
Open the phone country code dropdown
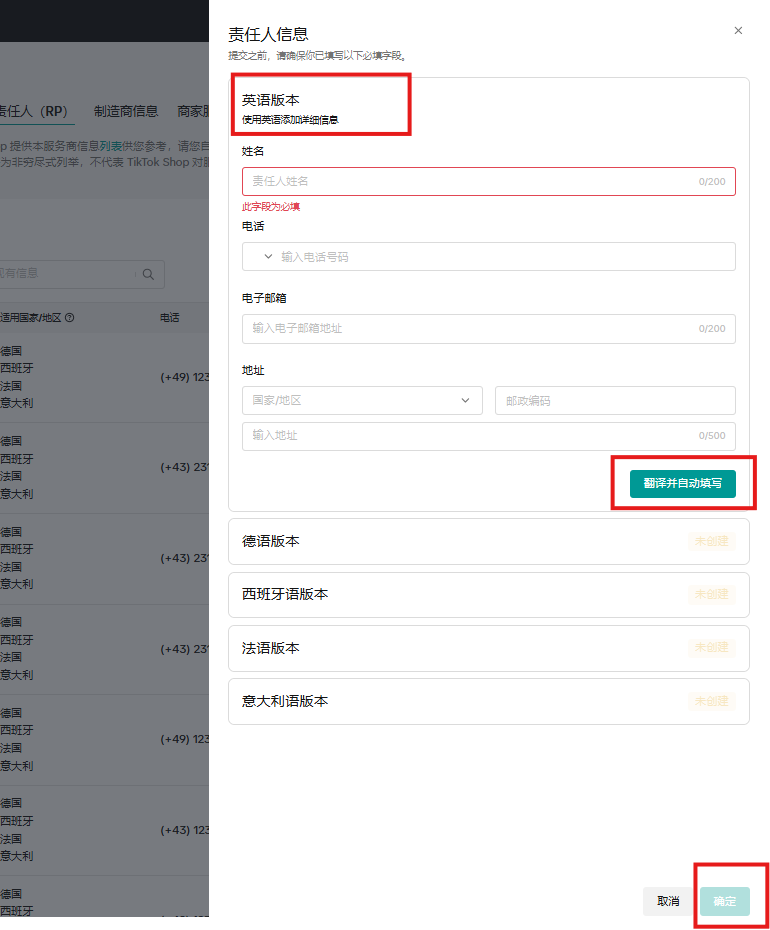[x=267, y=257]
